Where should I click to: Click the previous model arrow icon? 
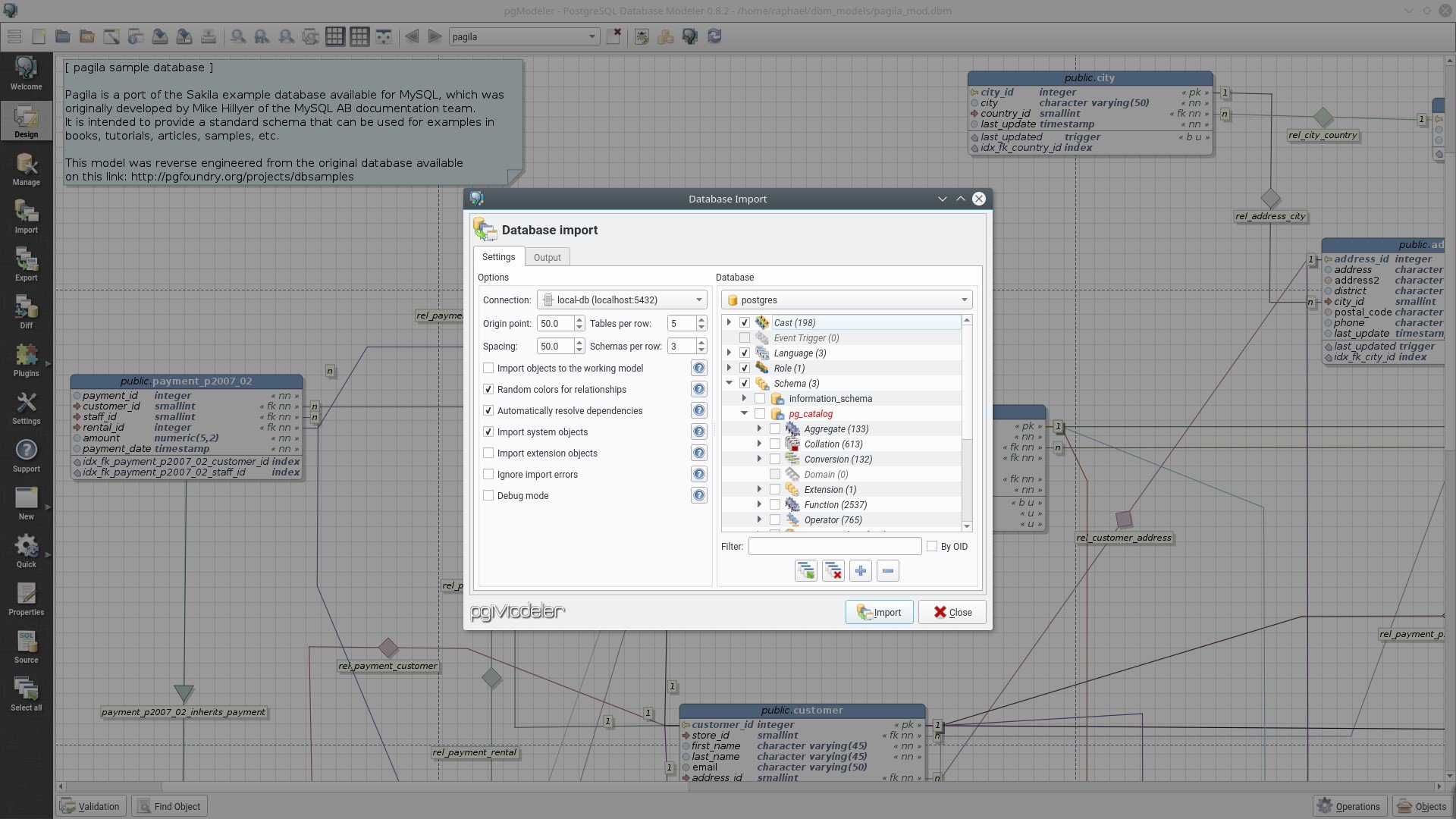tap(412, 36)
